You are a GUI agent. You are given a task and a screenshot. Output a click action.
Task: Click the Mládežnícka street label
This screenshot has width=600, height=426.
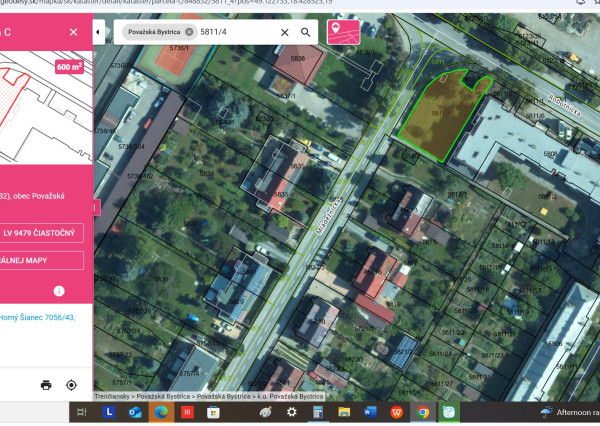[x=329, y=215]
